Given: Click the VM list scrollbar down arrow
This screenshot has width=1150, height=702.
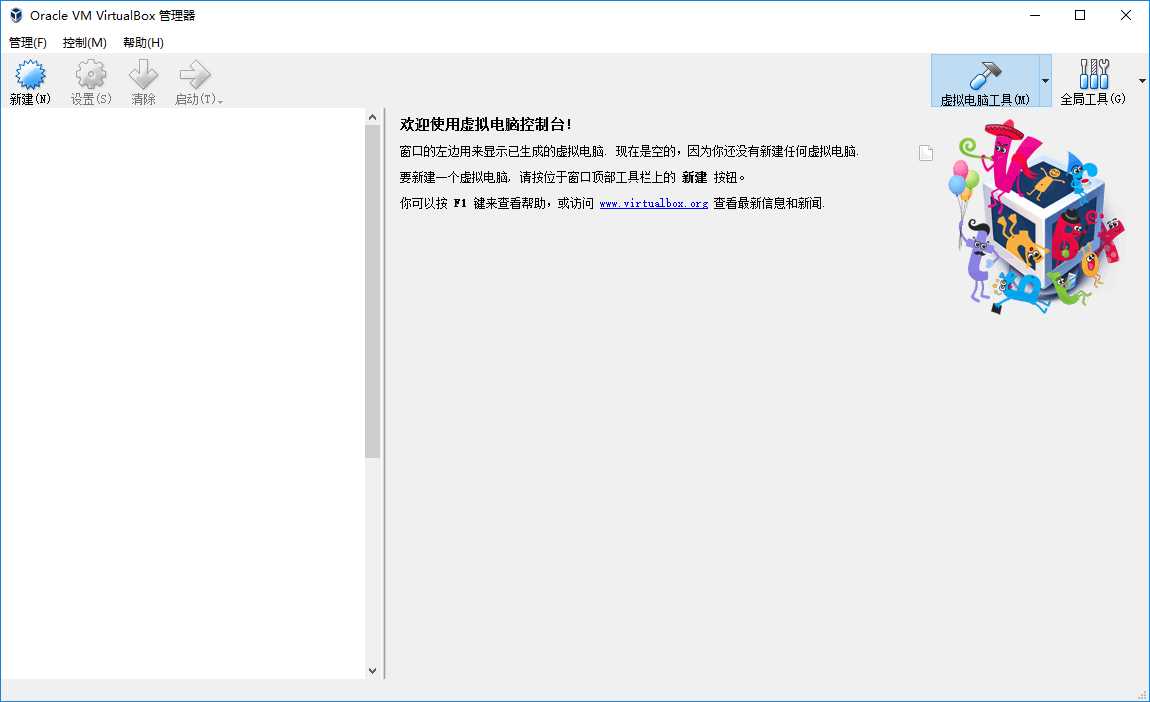Looking at the screenshot, I should 373,670.
